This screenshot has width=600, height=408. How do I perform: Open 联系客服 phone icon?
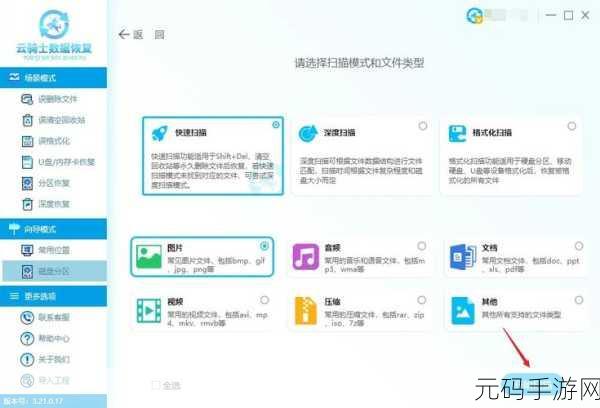pos(27,318)
